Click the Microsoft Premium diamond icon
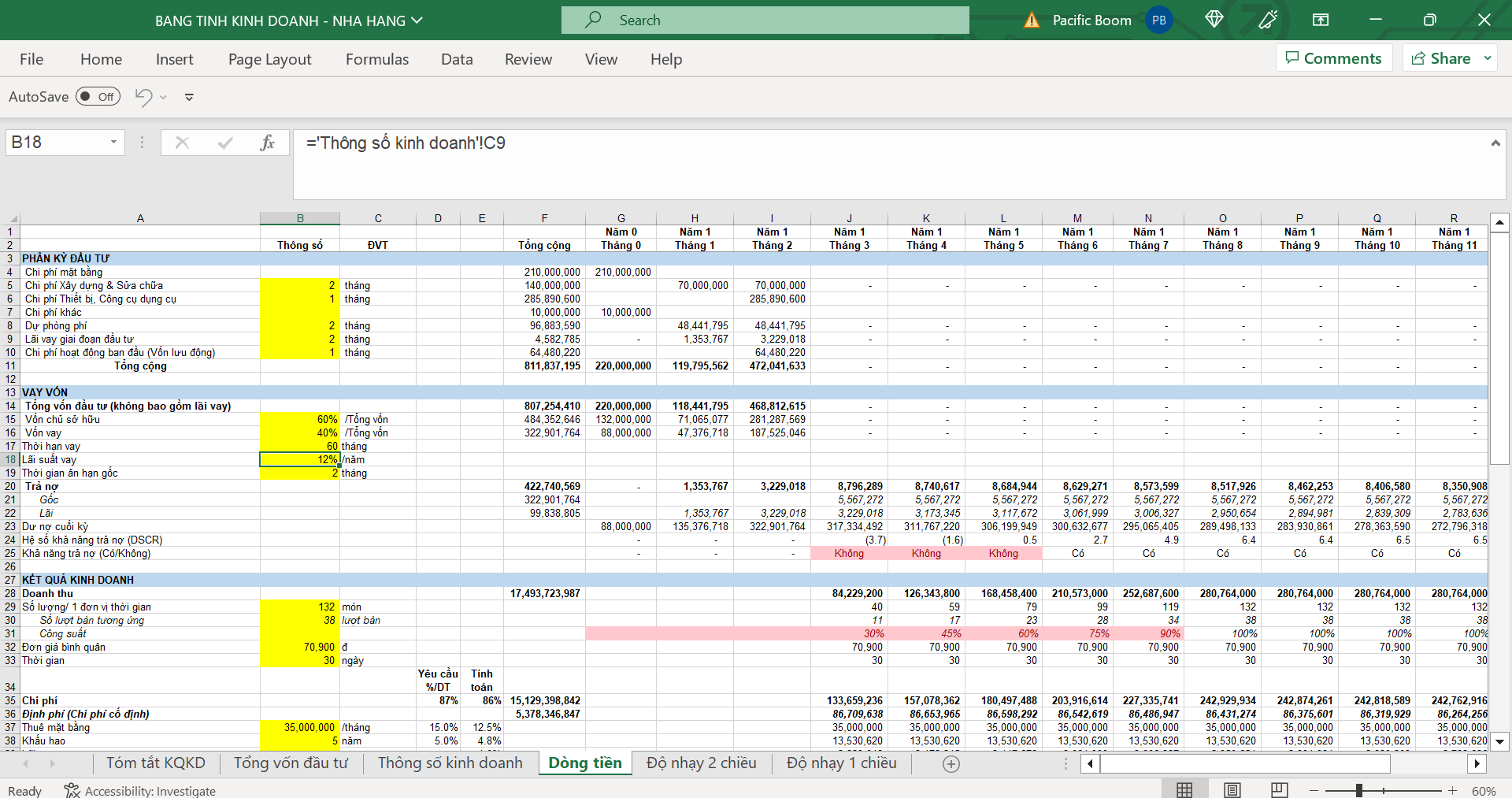This screenshot has height=798, width=1512. (1214, 20)
